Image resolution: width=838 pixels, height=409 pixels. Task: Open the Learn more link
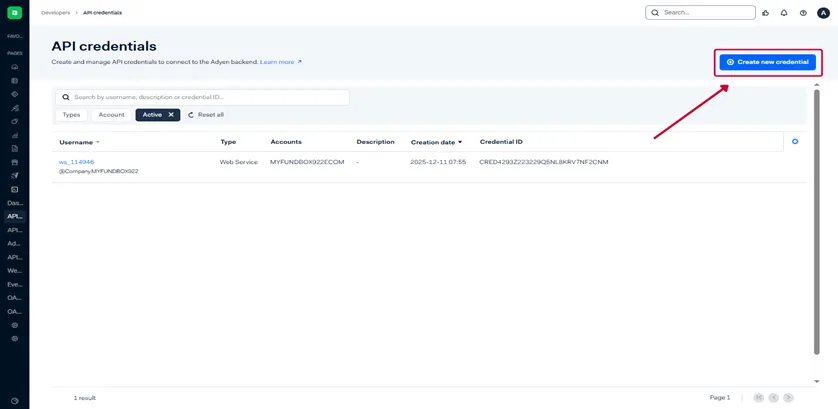click(x=281, y=62)
